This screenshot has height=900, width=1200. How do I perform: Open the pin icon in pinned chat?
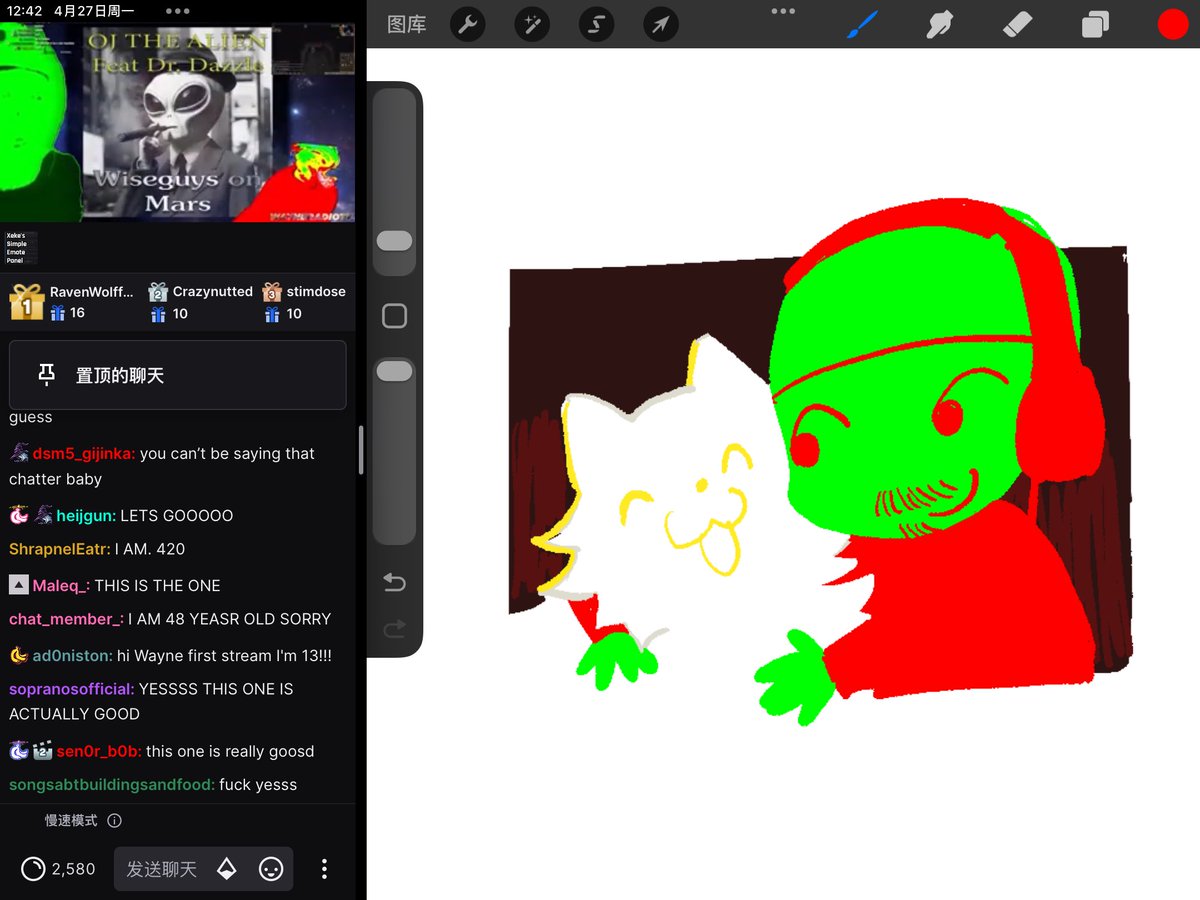(x=46, y=375)
